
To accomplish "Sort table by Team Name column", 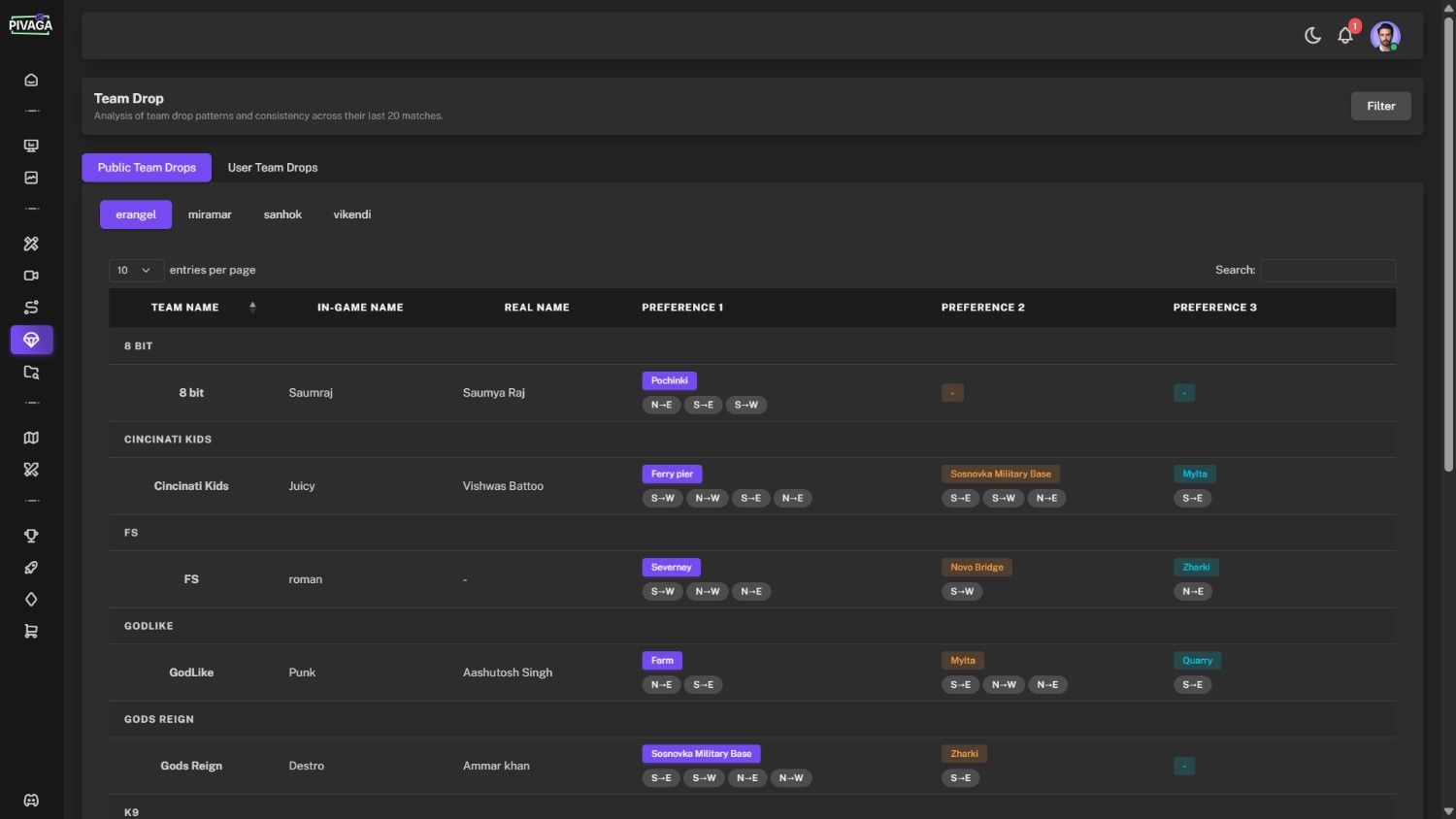I will pos(185,308).
